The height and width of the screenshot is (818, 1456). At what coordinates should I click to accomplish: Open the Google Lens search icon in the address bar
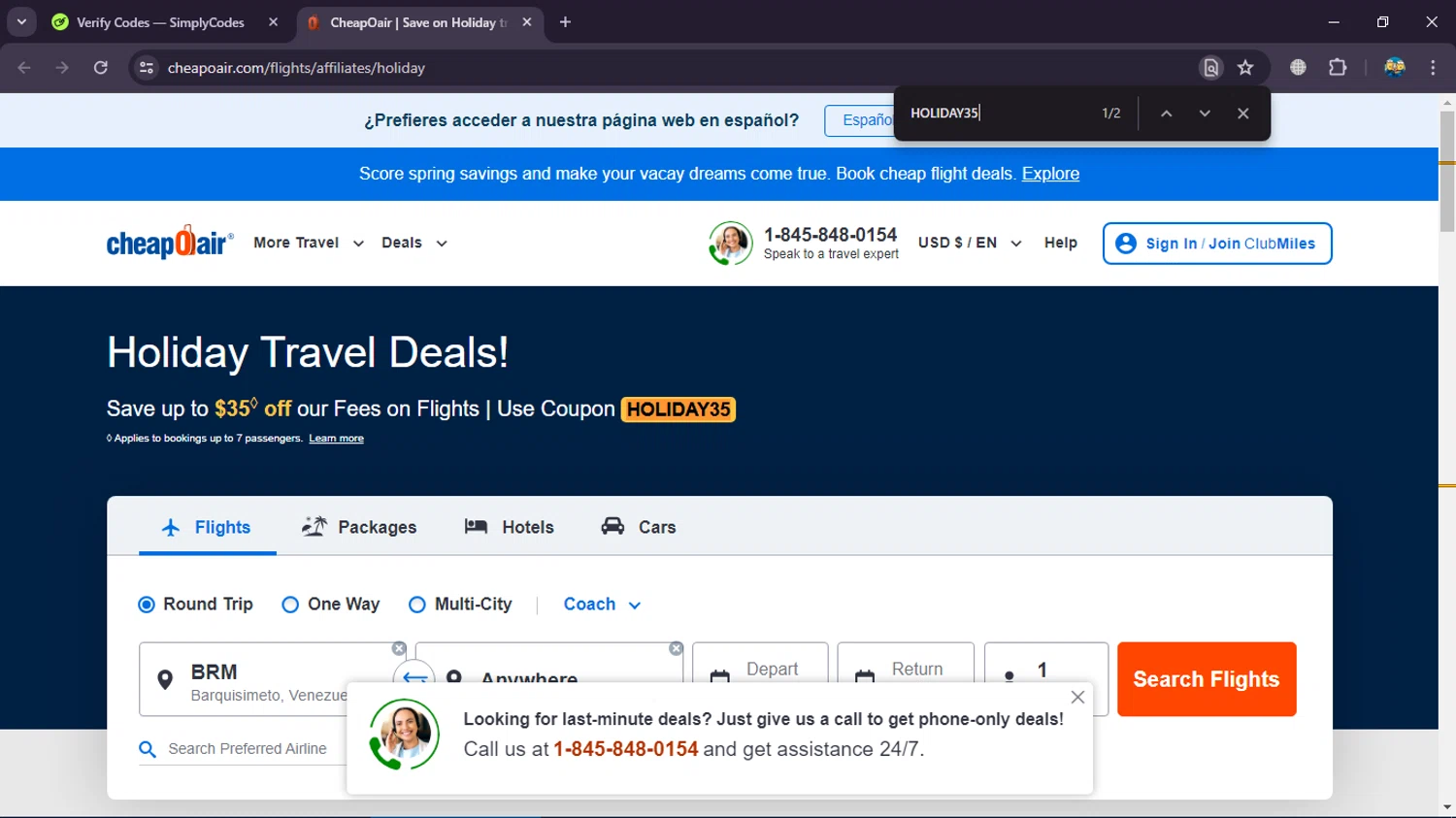(x=1210, y=68)
